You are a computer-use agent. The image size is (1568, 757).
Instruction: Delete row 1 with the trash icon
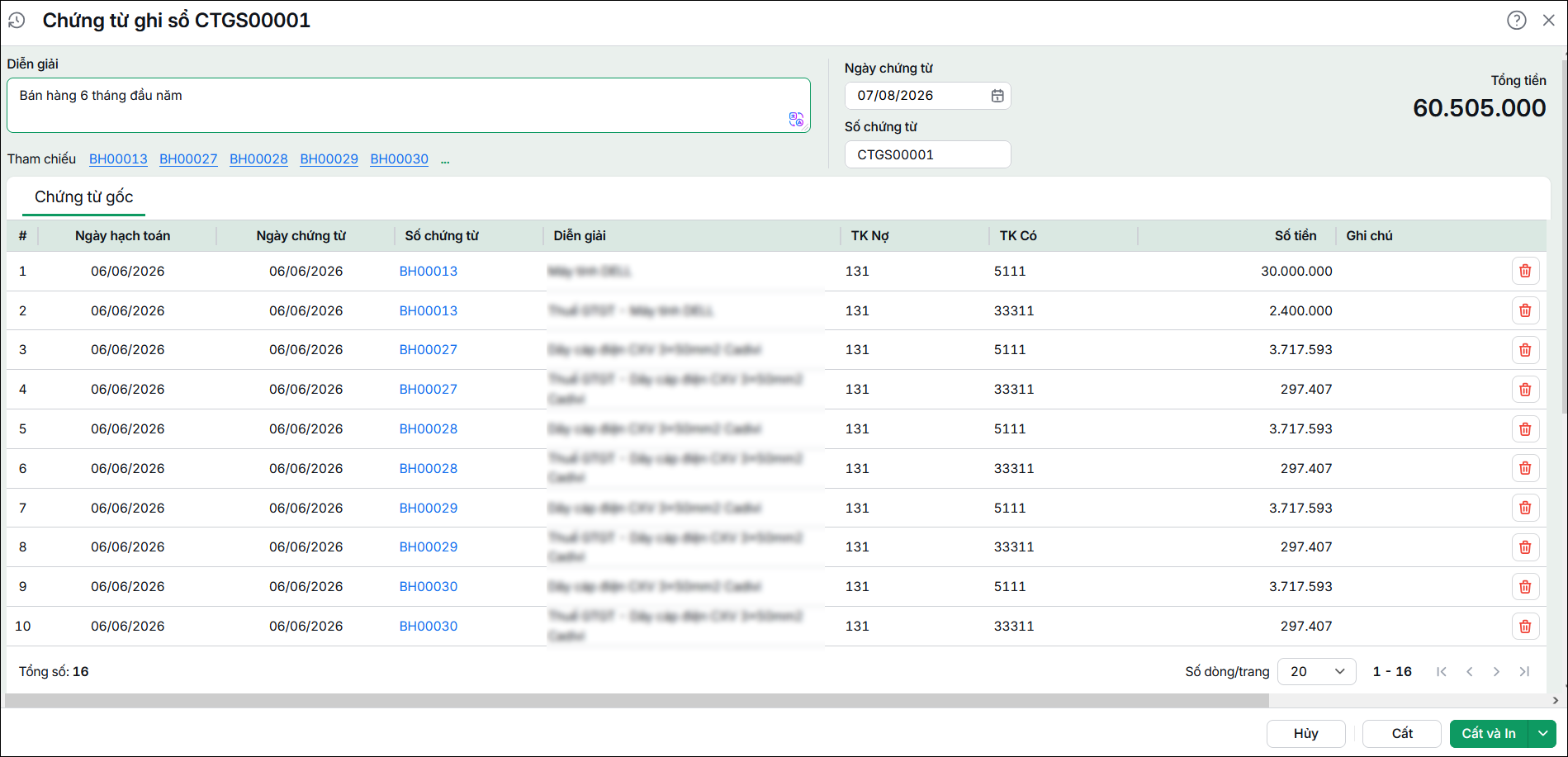(x=1525, y=271)
